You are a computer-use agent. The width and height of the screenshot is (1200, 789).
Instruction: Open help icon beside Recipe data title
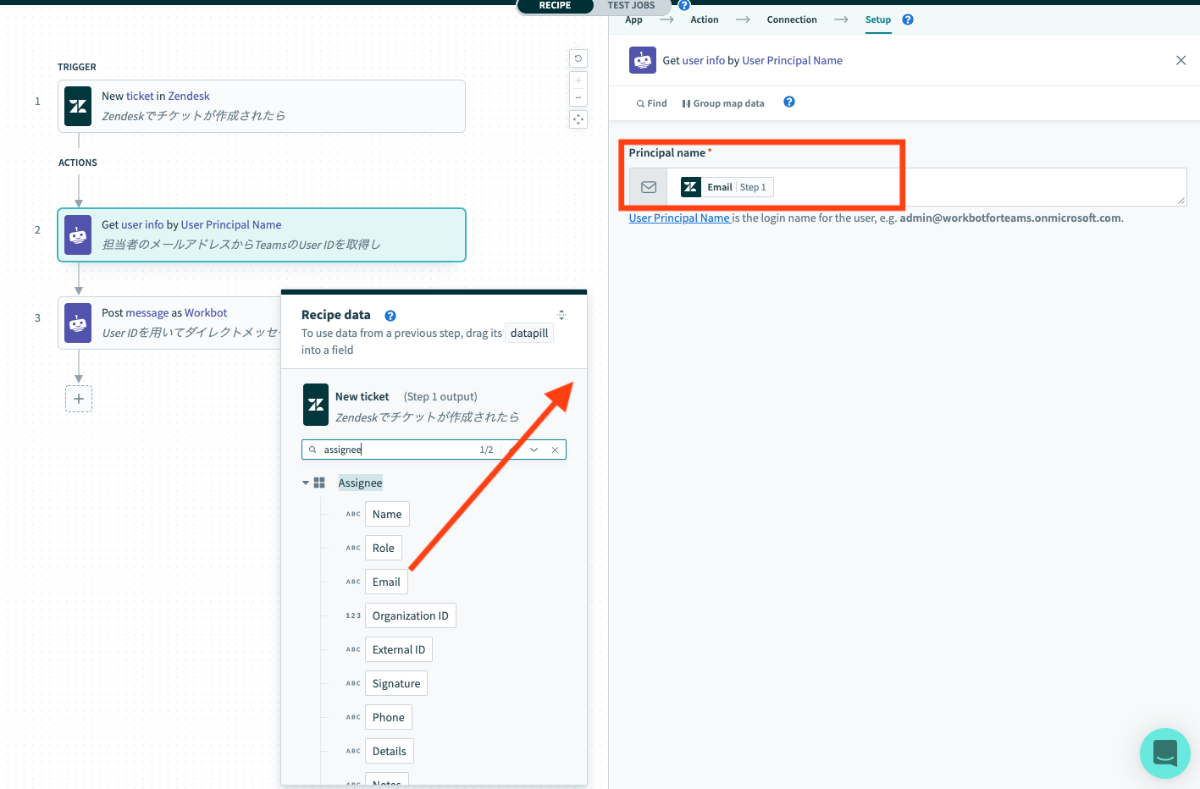click(x=390, y=315)
